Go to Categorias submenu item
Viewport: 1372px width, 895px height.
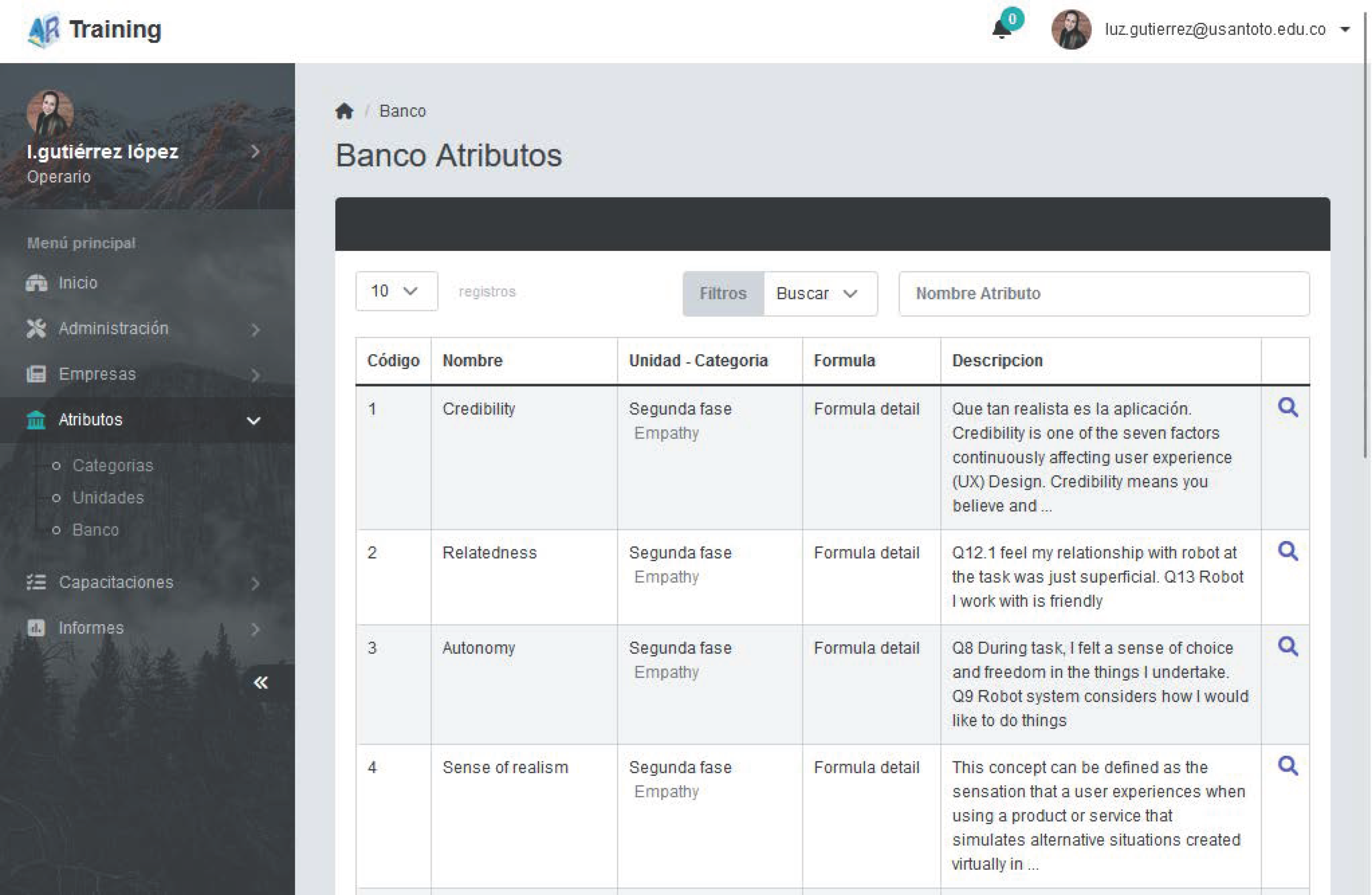coord(113,466)
